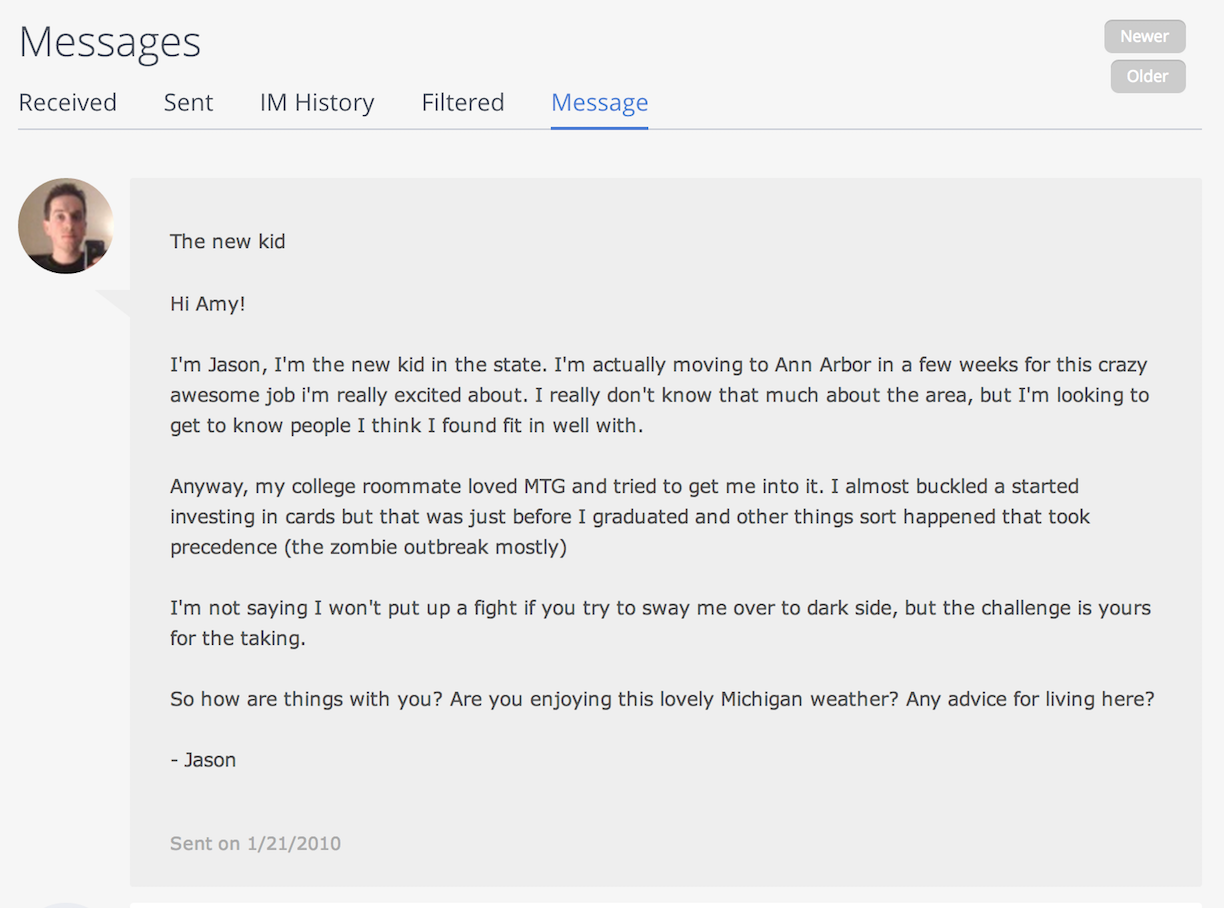1224x908 pixels.
Task: Click the speech bubble pointer beside avatar
Action: (115, 302)
